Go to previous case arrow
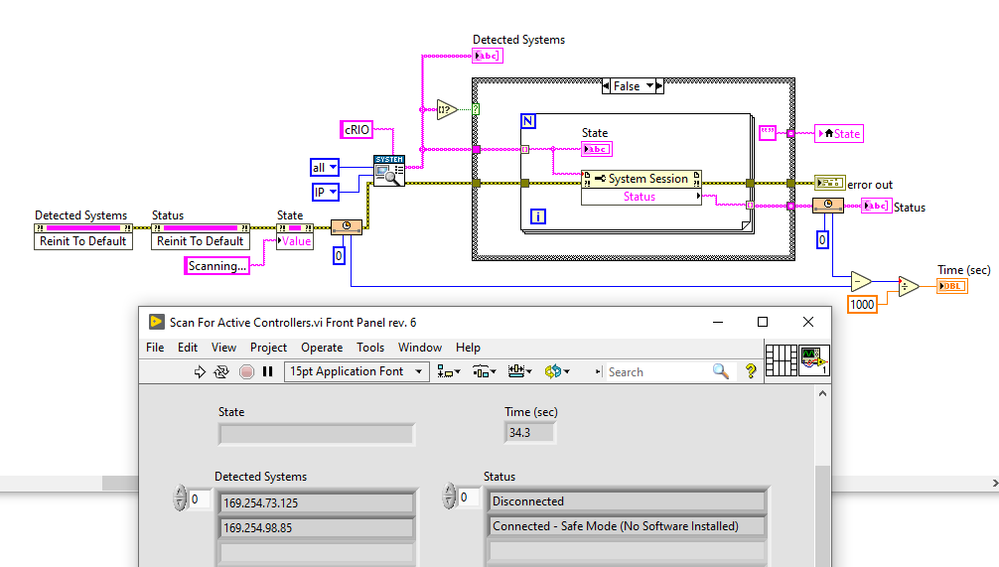Screen dimensions: 999x567 pos(606,85)
